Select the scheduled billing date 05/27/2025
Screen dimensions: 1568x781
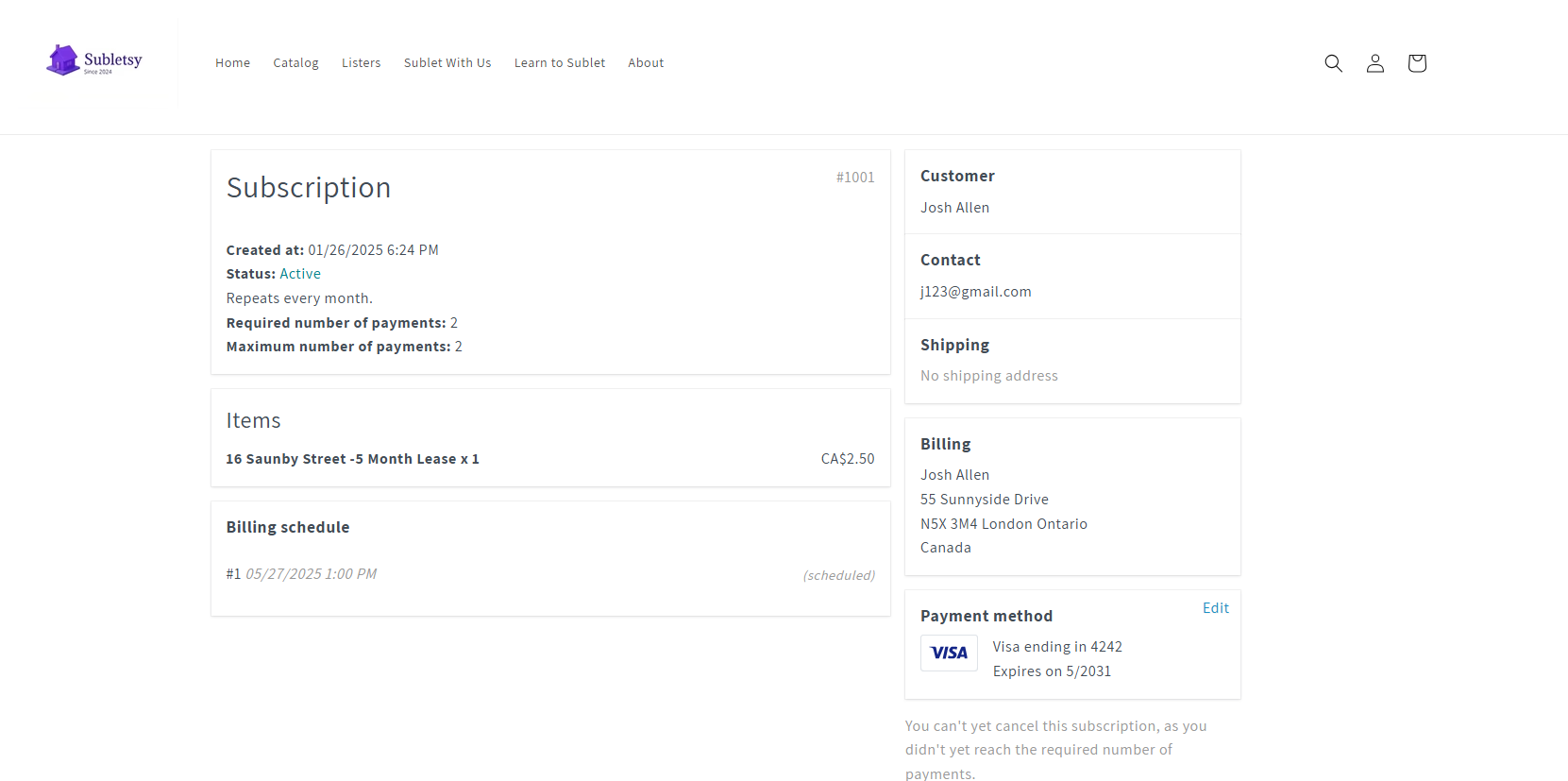[x=311, y=574]
